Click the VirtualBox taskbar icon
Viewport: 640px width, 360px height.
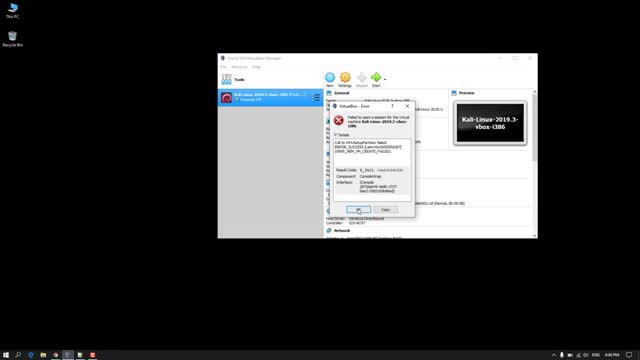point(68,355)
